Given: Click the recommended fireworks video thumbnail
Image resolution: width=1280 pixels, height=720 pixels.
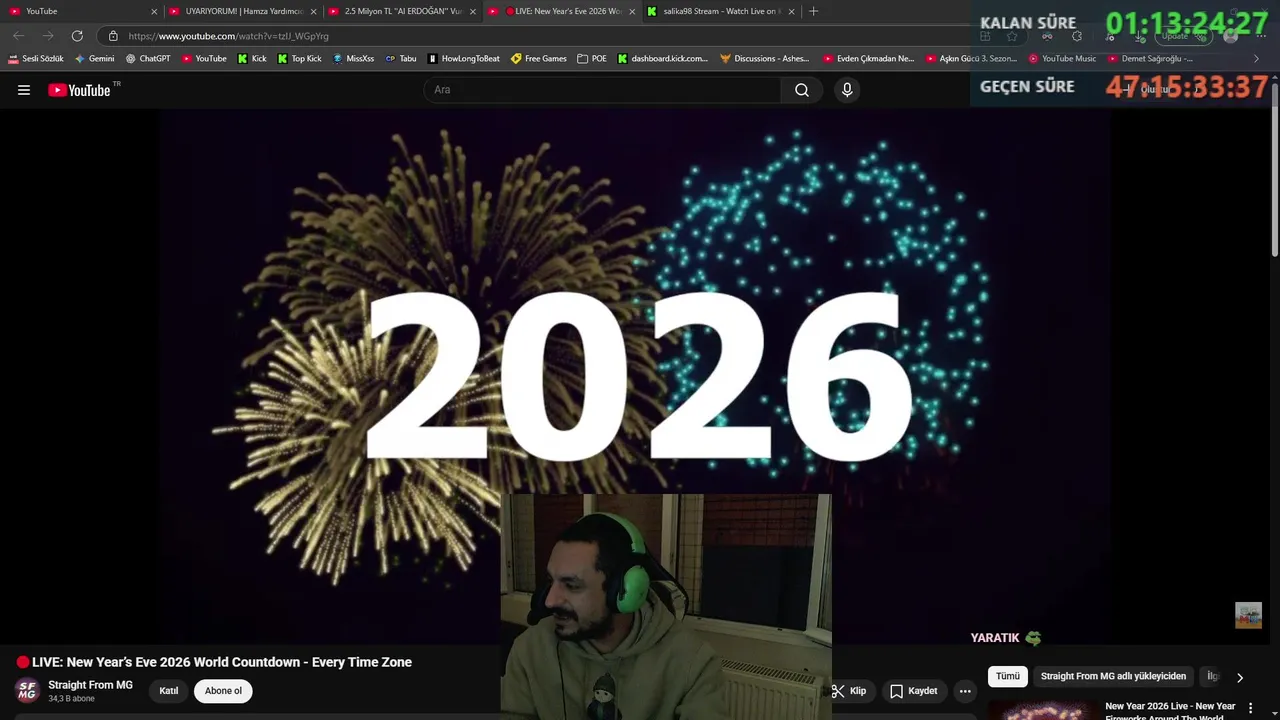Looking at the screenshot, I should tap(1044, 710).
